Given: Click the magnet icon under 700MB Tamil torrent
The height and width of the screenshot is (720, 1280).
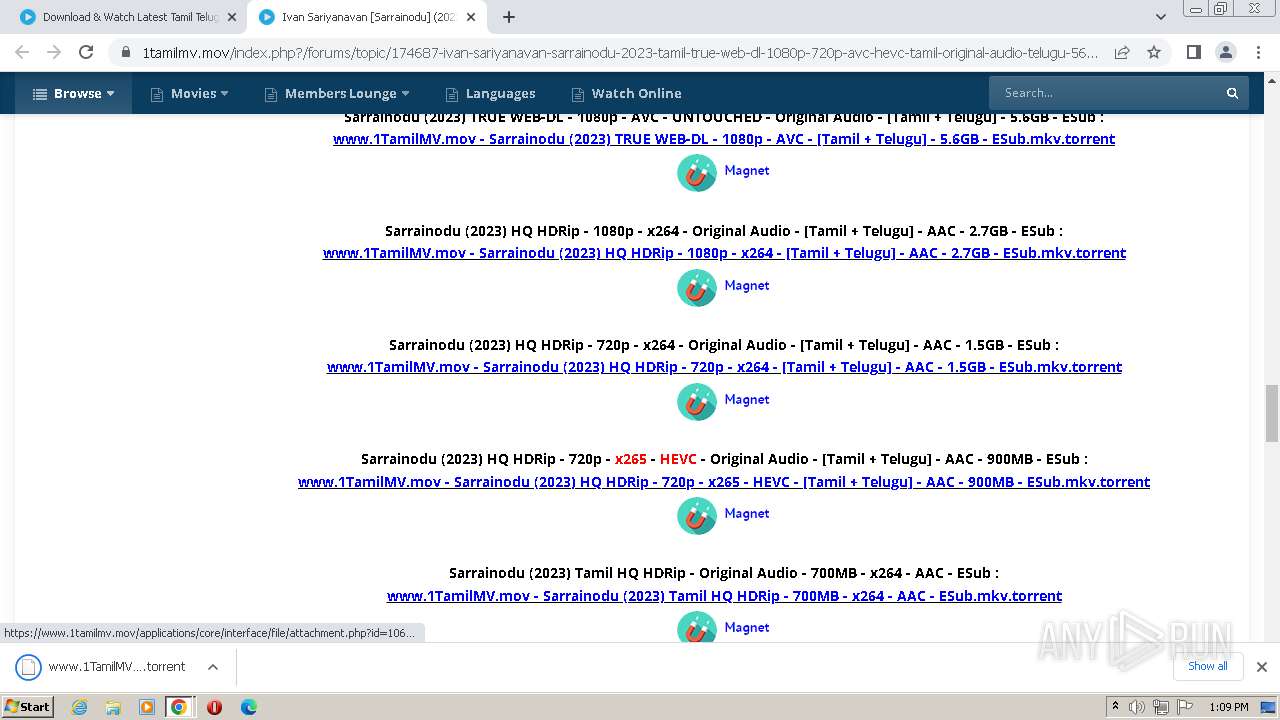Looking at the screenshot, I should [x=697, y=628].
